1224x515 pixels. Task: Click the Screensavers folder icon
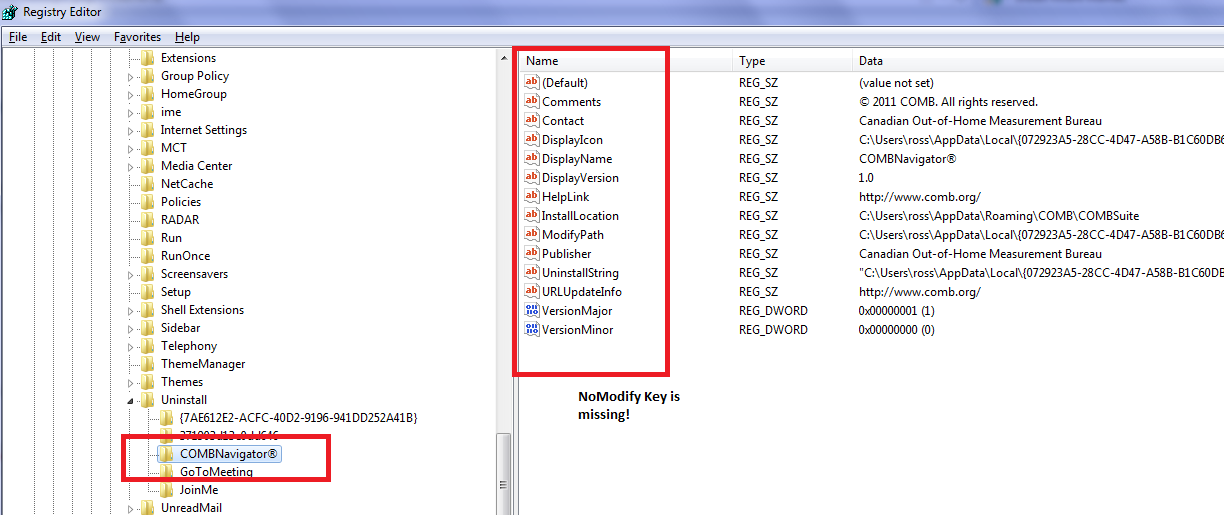coord(148,274)
